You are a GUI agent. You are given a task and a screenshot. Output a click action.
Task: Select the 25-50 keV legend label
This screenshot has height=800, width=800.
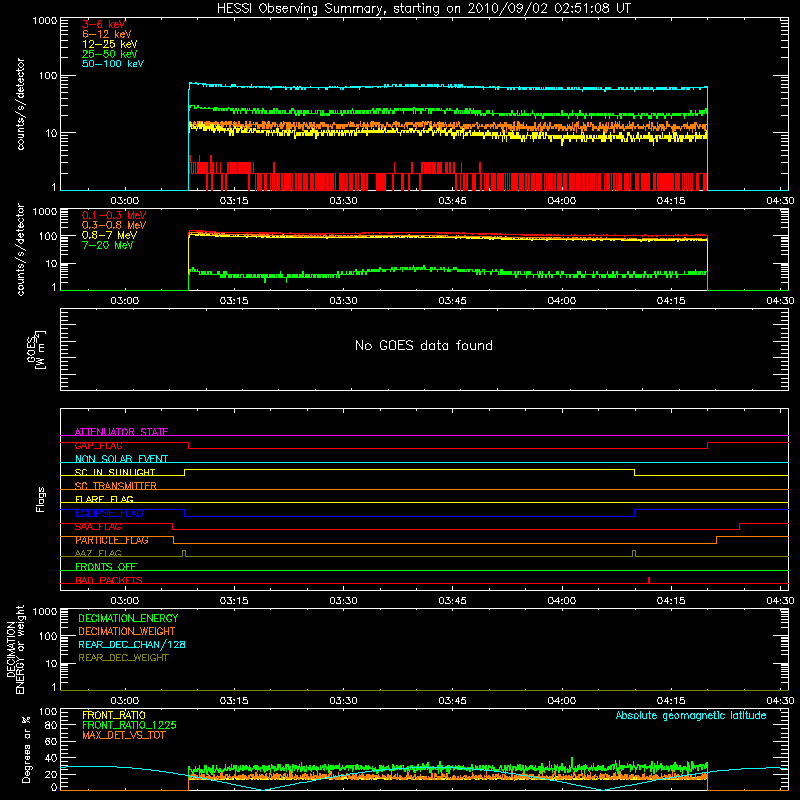click(110, 54)
